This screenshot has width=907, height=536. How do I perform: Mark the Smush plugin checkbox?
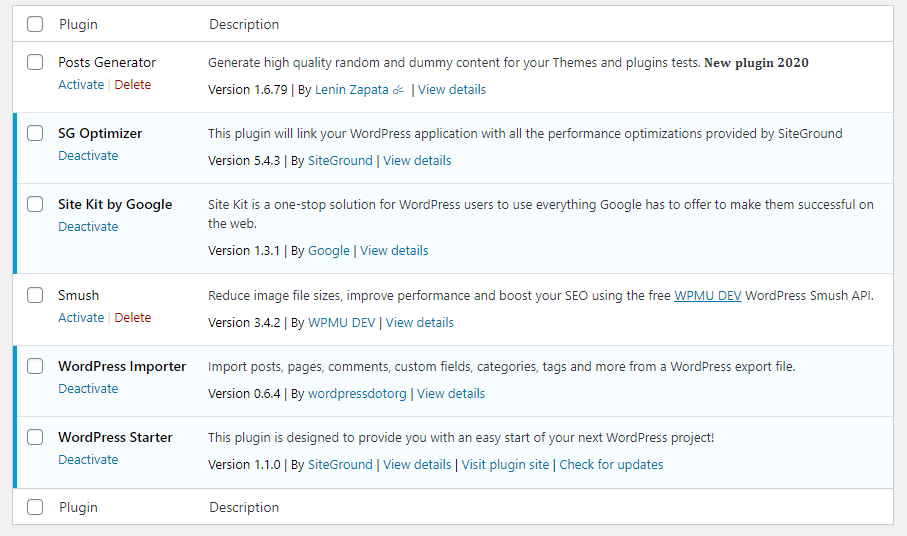pos(35,295)
